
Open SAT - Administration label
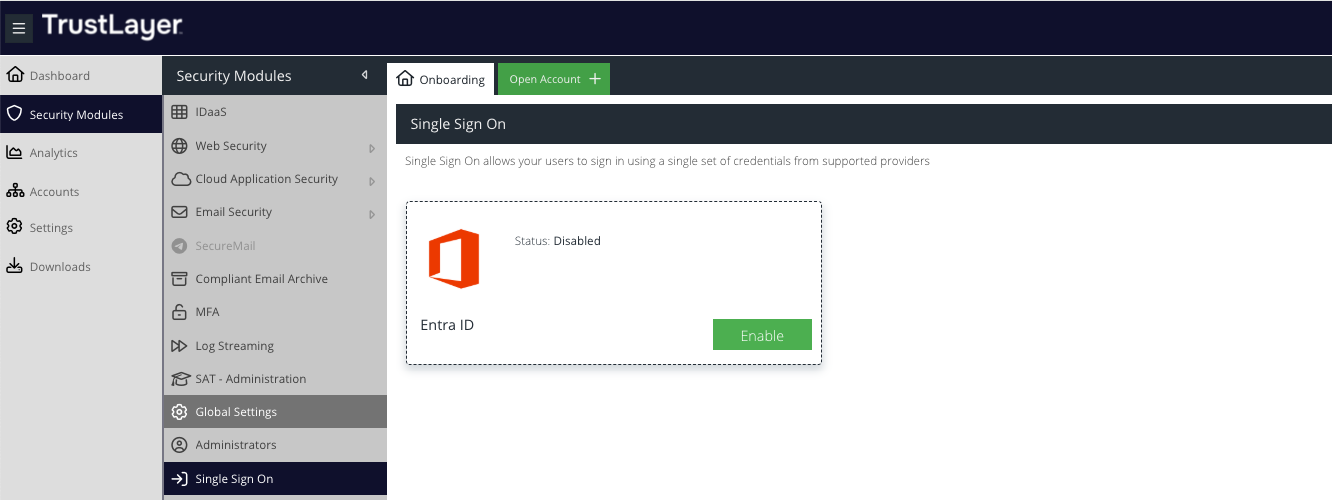tap(251, 379)
